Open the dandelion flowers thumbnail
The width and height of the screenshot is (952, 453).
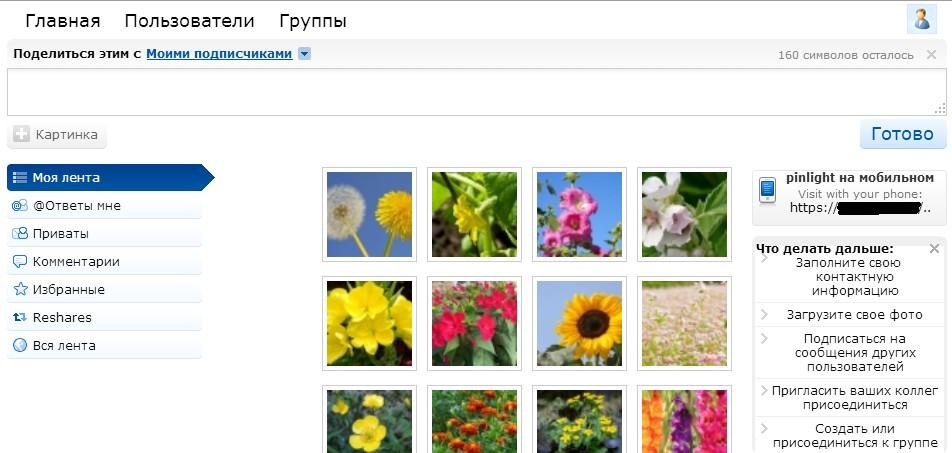click(x=369, y=214)
